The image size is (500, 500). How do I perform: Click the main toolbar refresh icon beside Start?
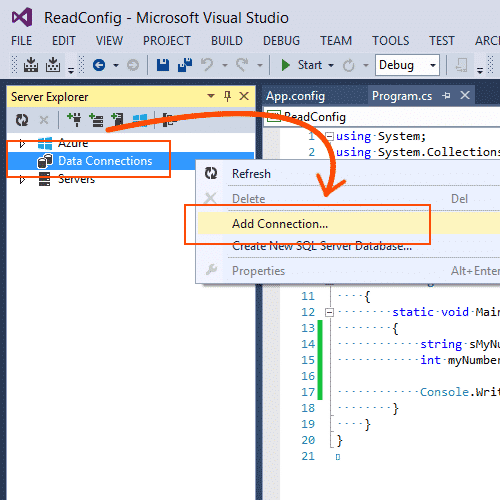pyautogui.click(x=349, y=65)
